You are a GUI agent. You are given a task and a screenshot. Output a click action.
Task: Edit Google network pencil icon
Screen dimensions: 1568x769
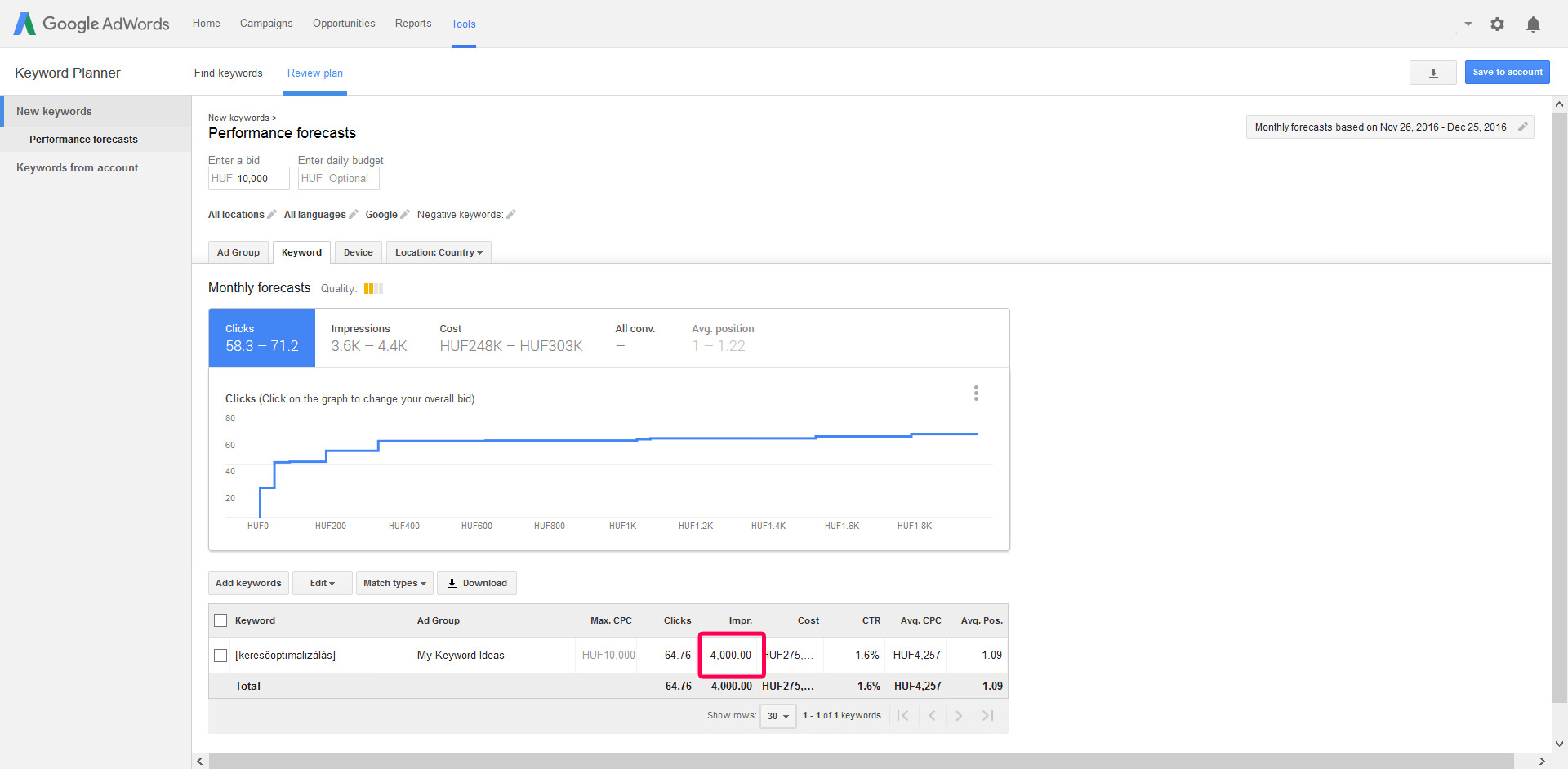coord(404,214)
